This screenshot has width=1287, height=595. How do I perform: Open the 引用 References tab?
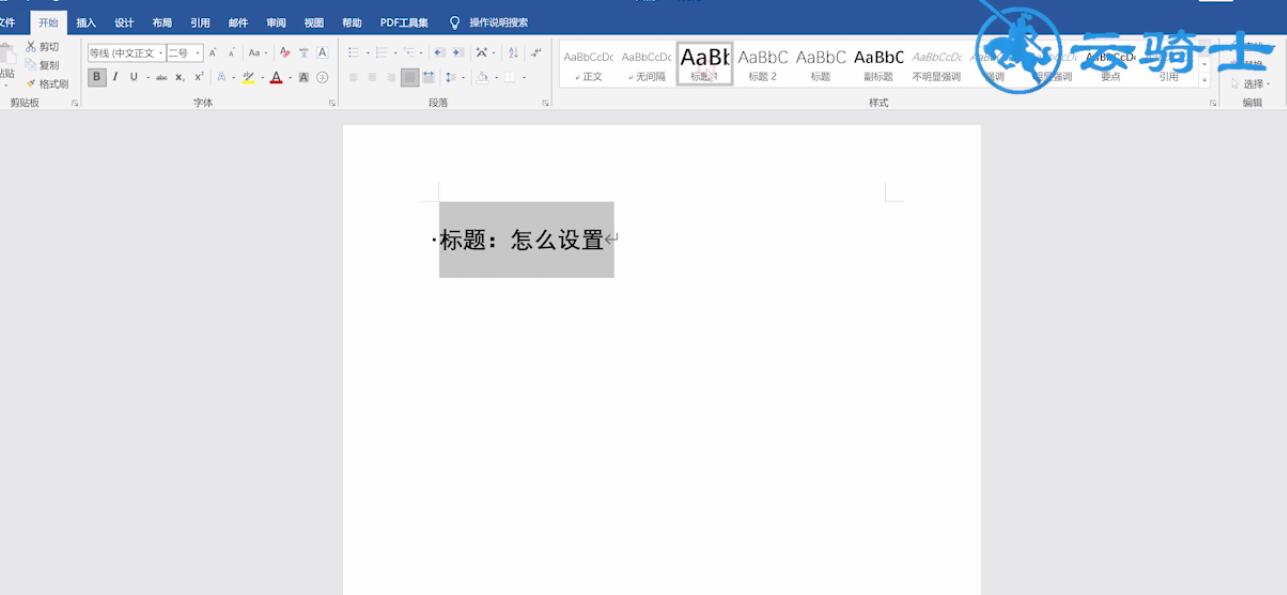click(200, 22)
